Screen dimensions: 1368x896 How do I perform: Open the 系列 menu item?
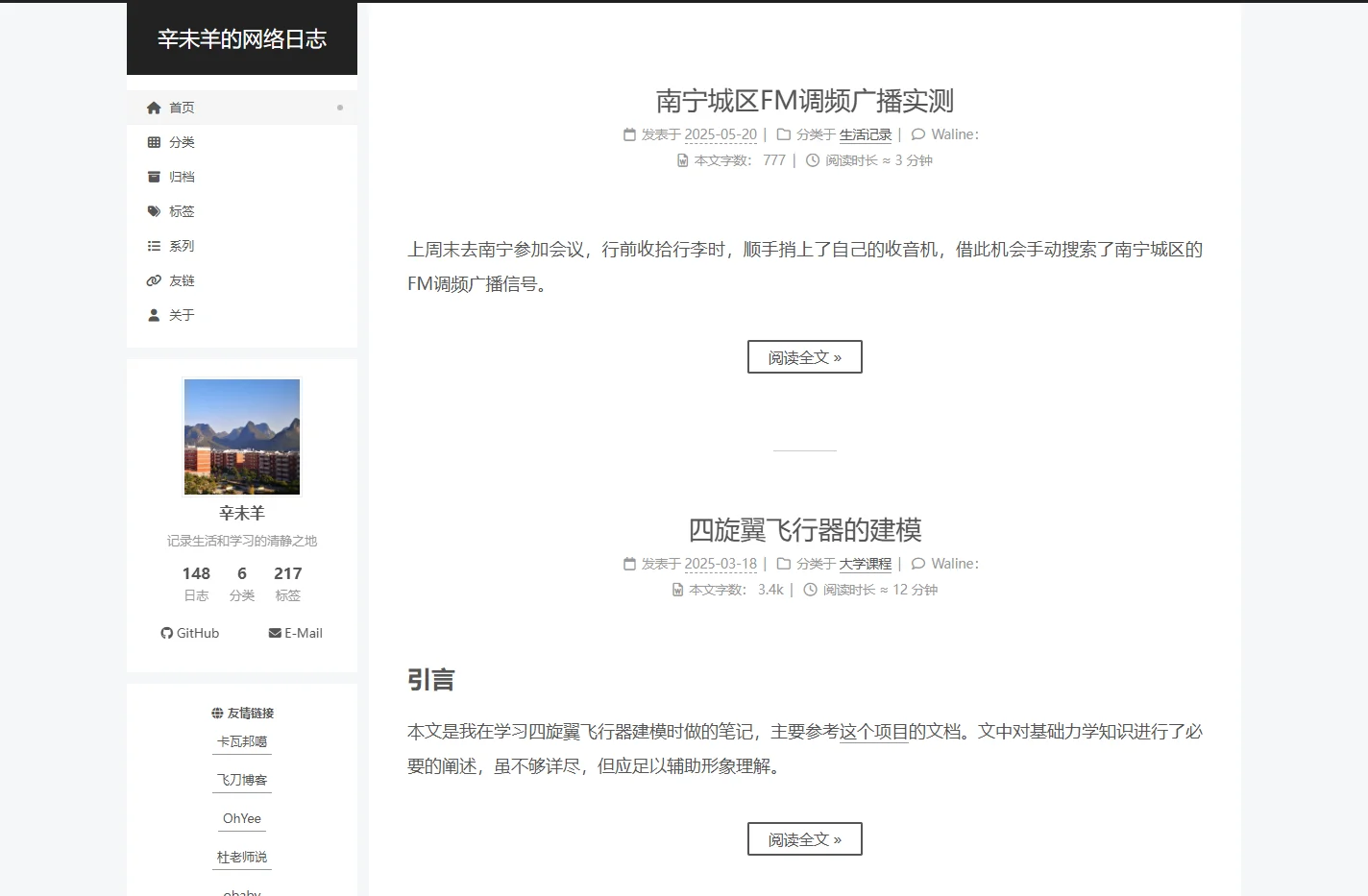(x=242, y=246)
